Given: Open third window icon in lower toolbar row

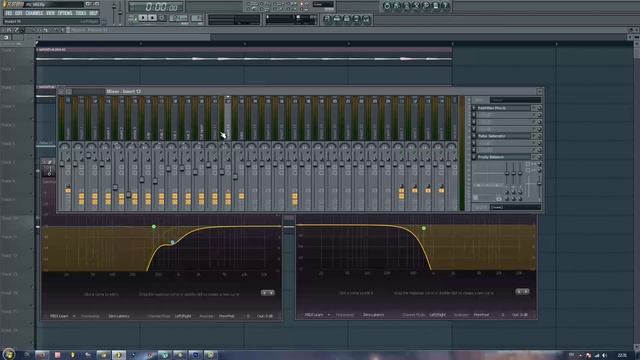Looking at the screenshot, I should click(347, 19).
